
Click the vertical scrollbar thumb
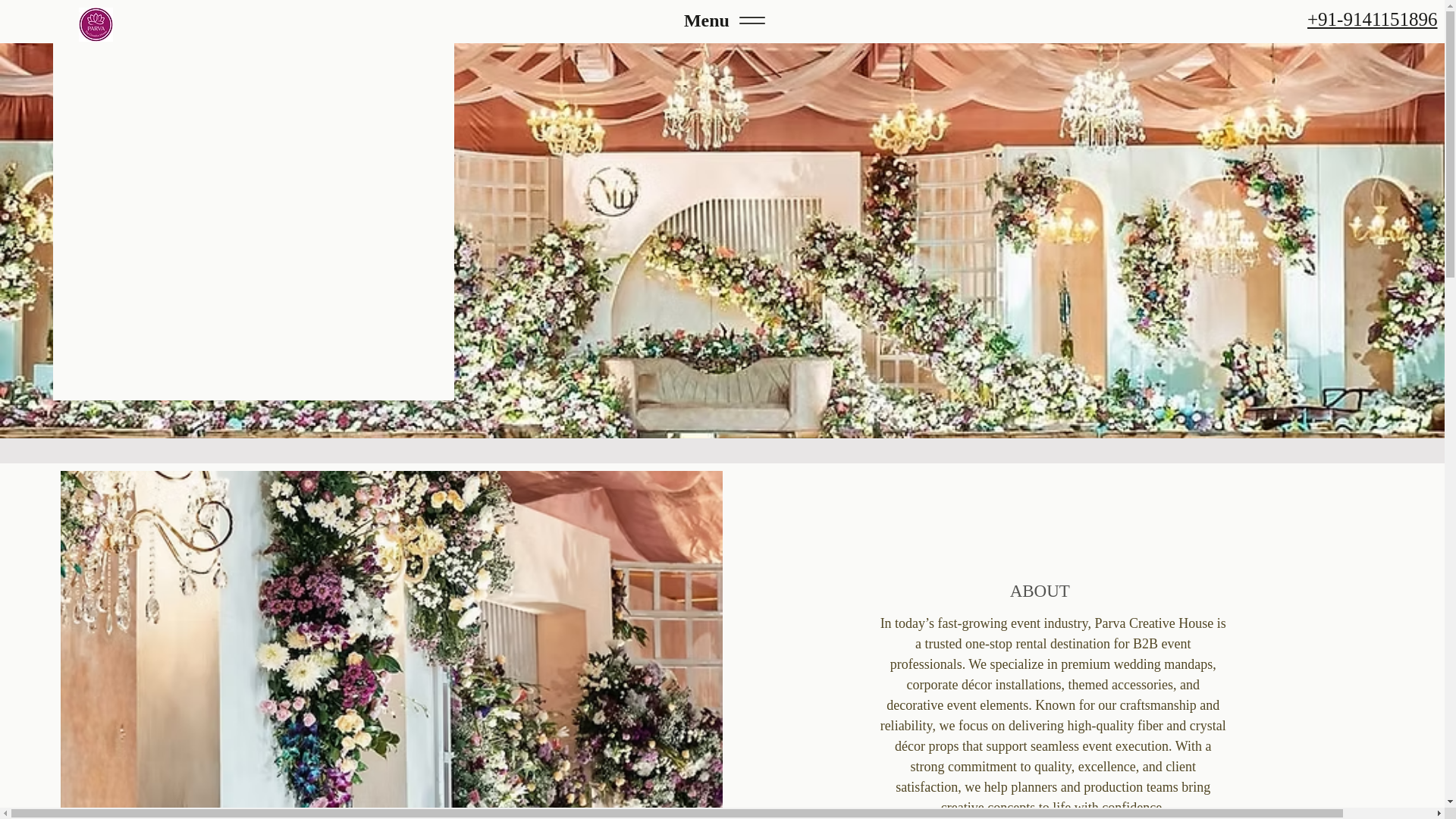pos(1450,144)
